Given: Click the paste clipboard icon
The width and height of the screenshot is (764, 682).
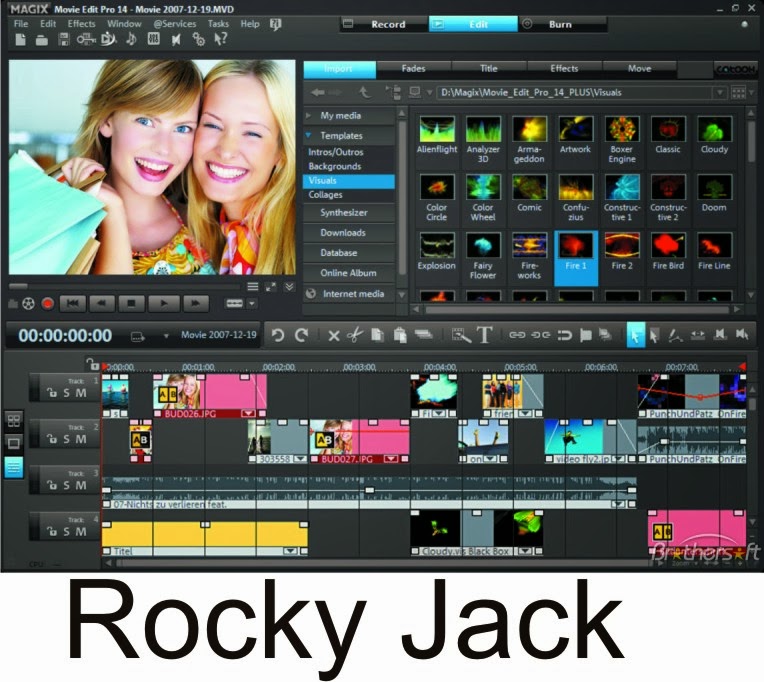Looking at the screenshot, I should 400,335.
